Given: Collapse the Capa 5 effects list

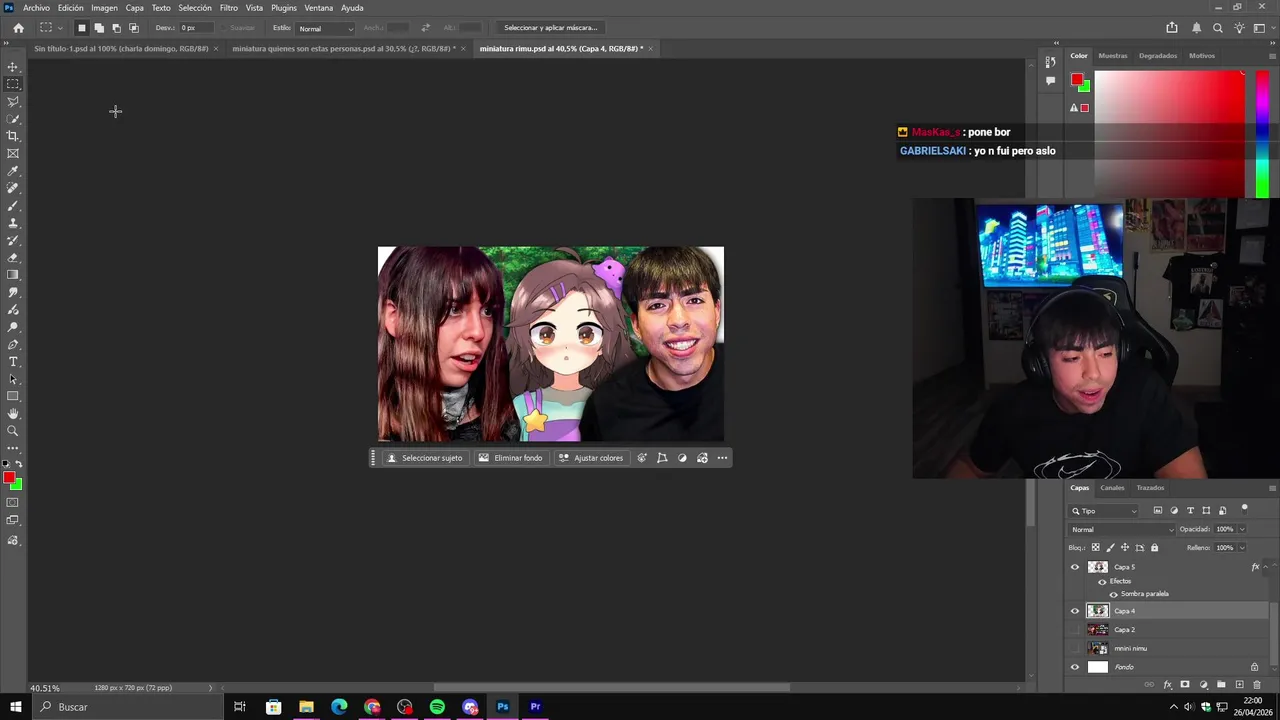Looking at the screenshot, I should (1267, 567).
